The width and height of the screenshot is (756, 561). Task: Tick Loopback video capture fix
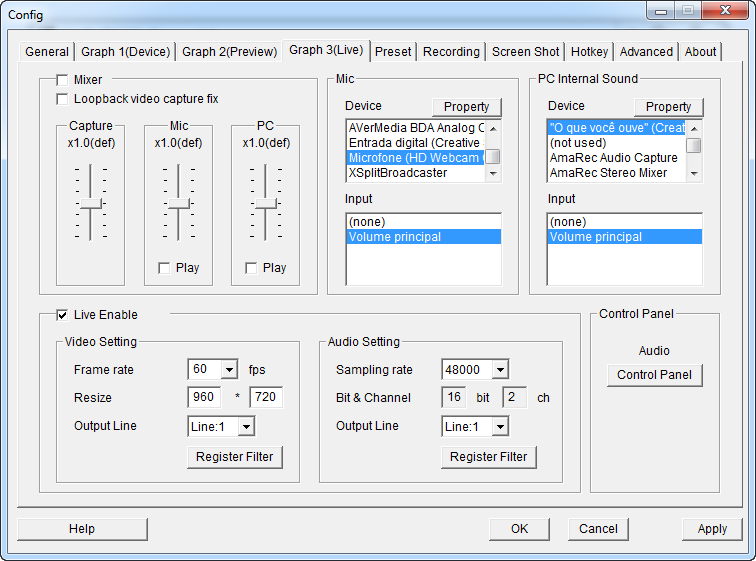[x=62, y=99]
